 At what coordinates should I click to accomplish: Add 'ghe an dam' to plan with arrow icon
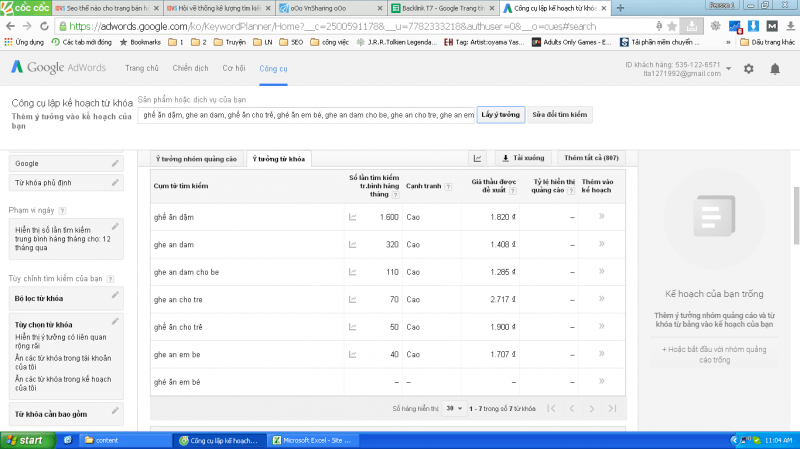click(x=601, y=243)
